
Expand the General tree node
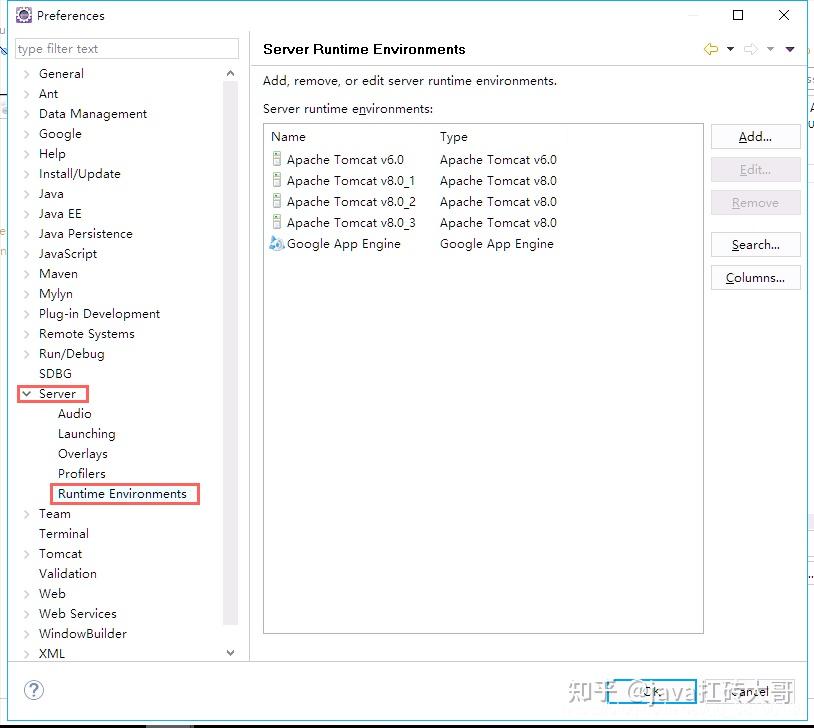tap(26, 74)
